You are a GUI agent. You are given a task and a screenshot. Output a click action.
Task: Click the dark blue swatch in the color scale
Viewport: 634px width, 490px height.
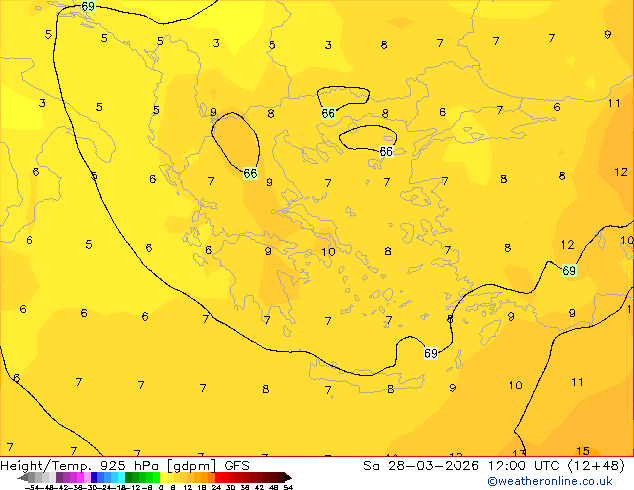click(94, 478)
